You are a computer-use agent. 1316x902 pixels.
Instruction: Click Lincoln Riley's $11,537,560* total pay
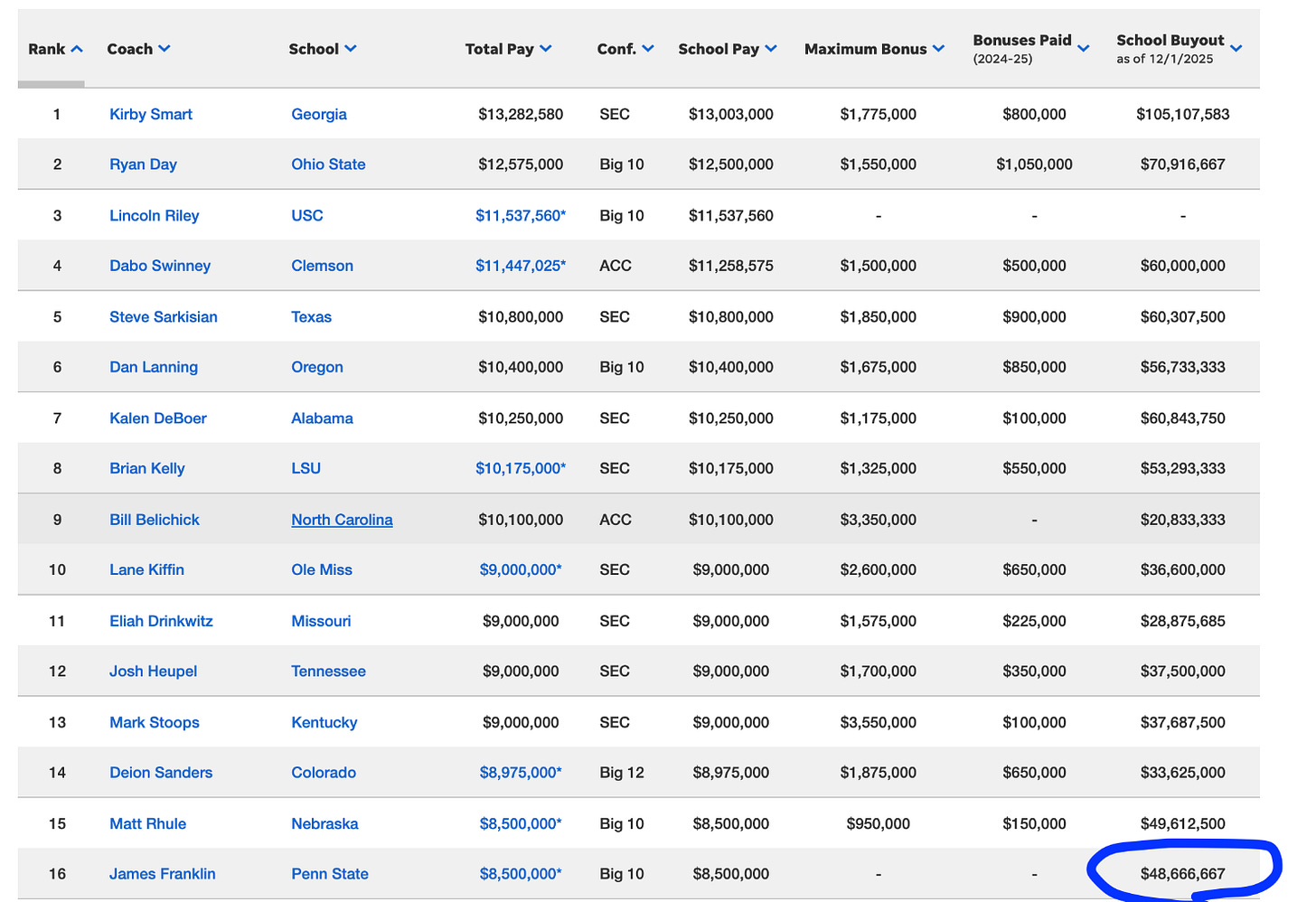click(x=521, y=215)
